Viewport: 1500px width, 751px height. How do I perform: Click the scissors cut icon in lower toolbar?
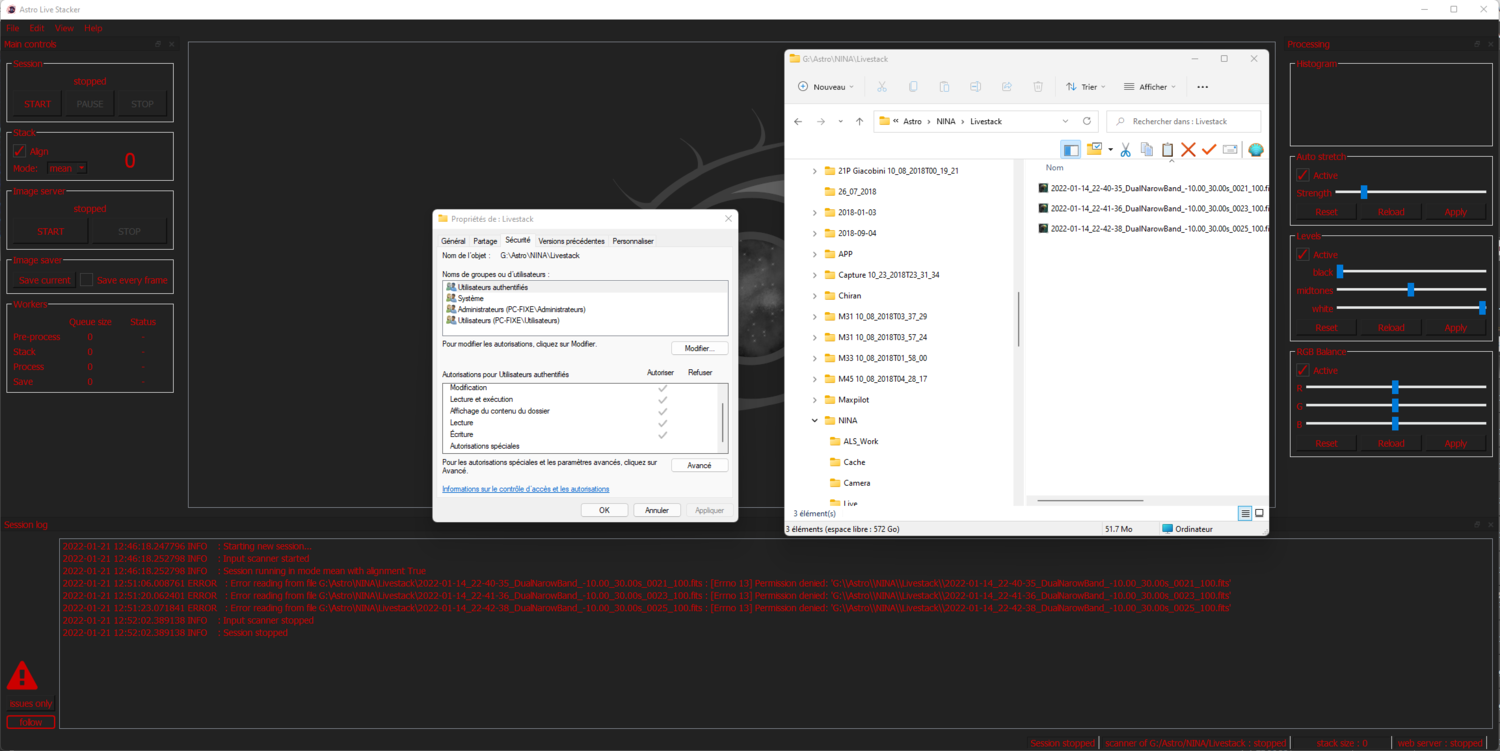point(1126,150)
